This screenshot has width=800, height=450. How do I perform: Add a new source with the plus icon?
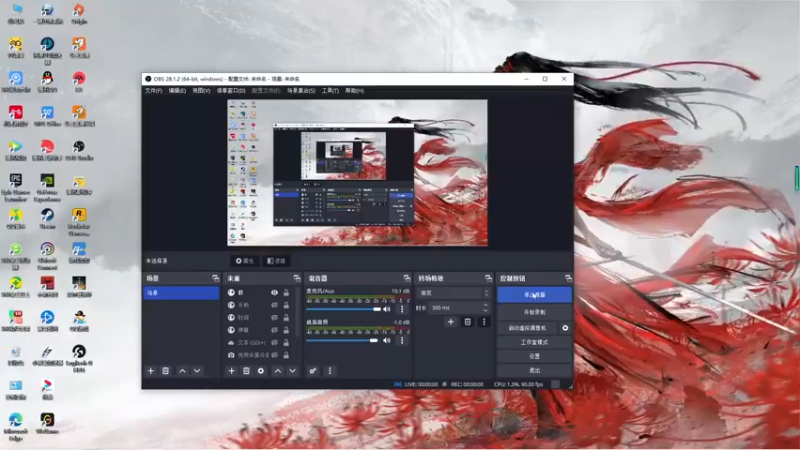[231, 371]
